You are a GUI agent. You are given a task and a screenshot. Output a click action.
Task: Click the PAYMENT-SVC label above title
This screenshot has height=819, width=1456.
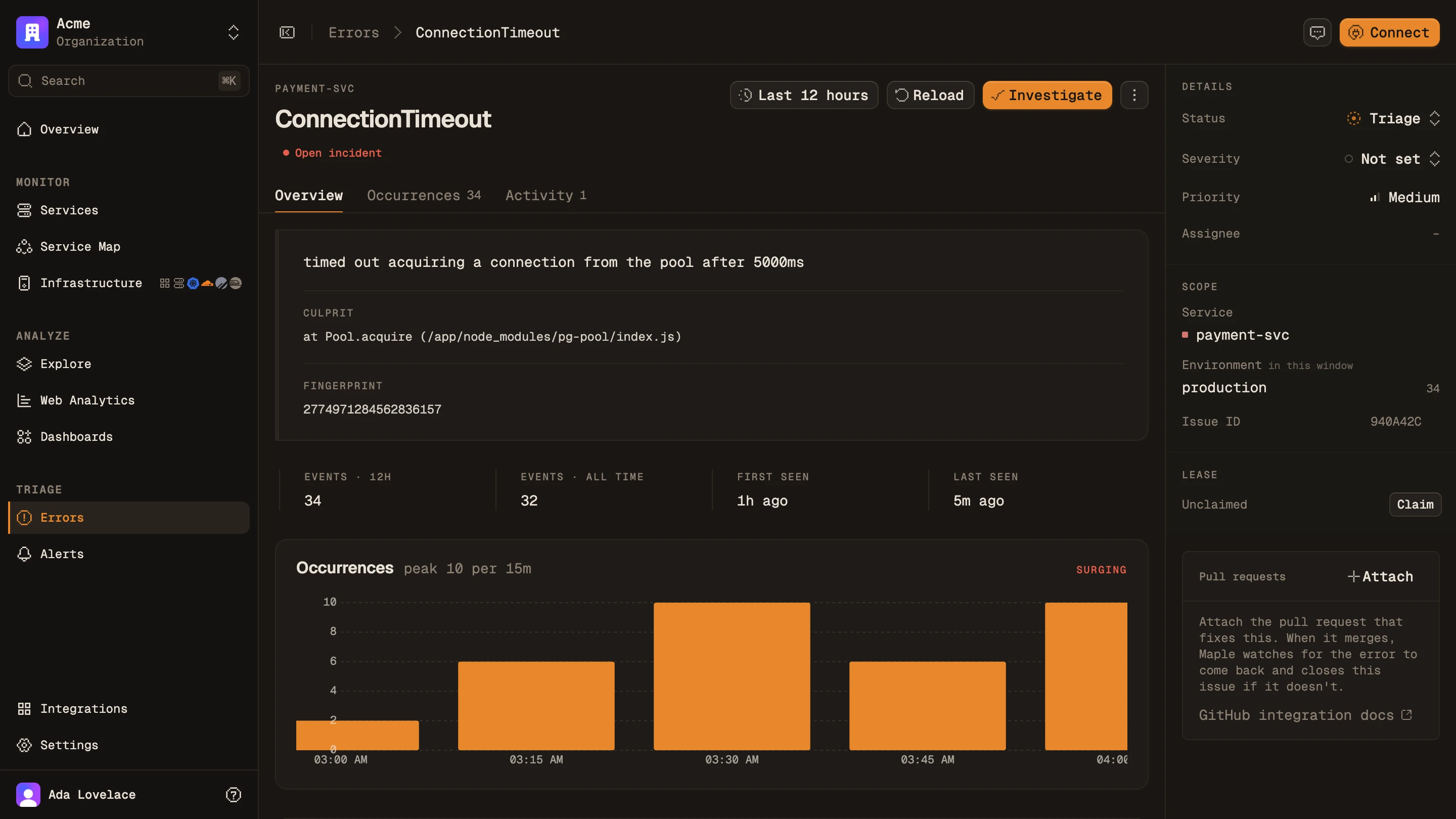pyautogui.click(x=315, y=89)
